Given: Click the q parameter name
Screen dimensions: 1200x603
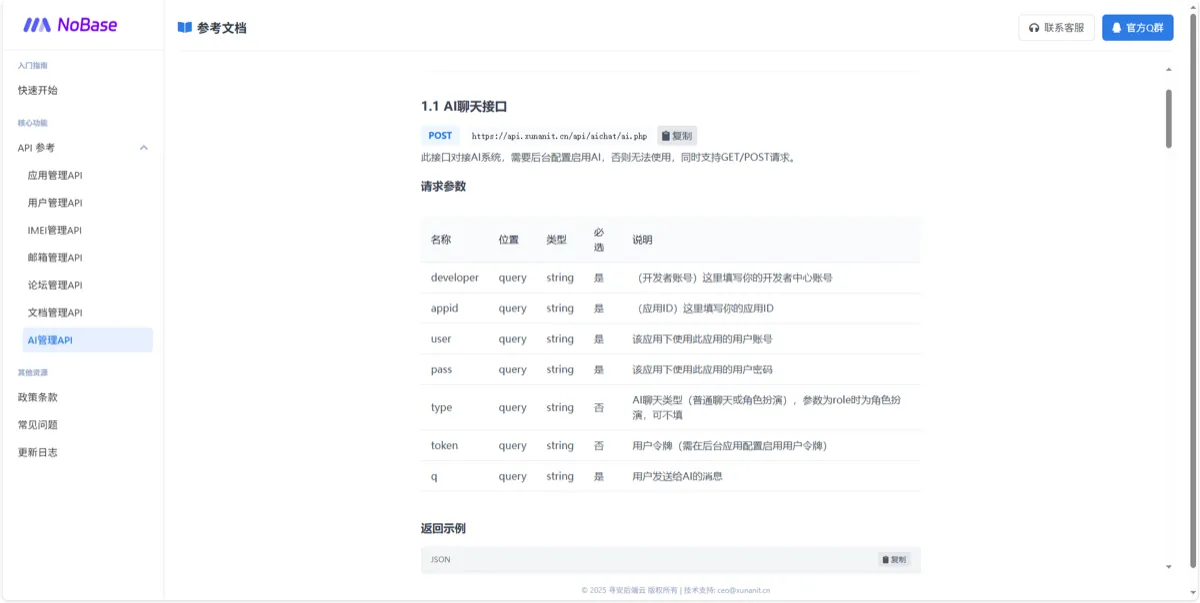Looking at the screenshot, I should click(x=434, y=477).
